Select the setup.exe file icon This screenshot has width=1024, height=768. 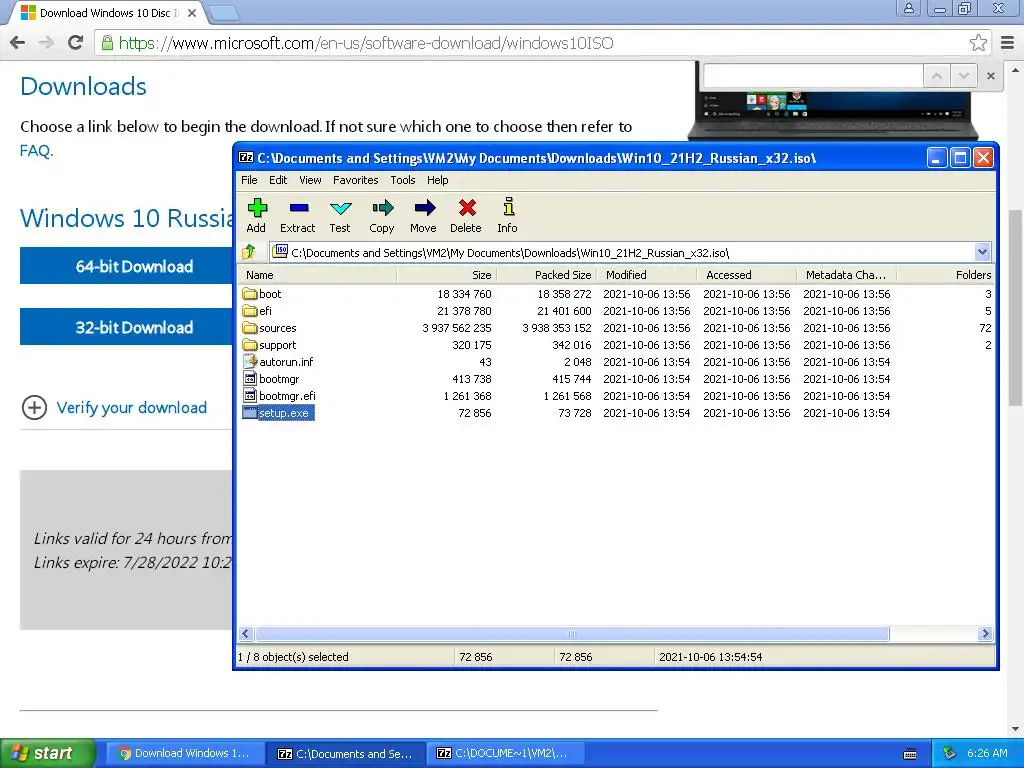click(x=249, y=413)
